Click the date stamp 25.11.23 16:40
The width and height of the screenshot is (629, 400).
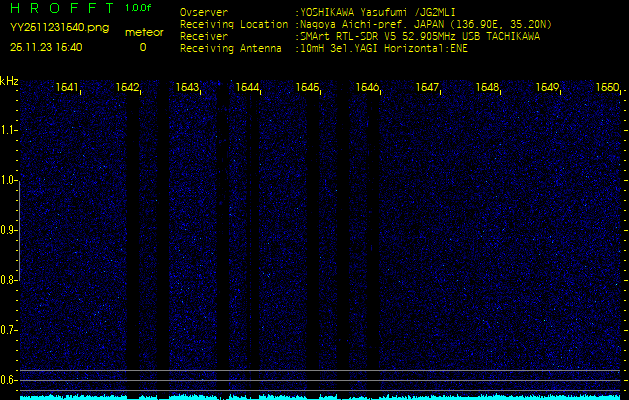(x=46, y=47)
